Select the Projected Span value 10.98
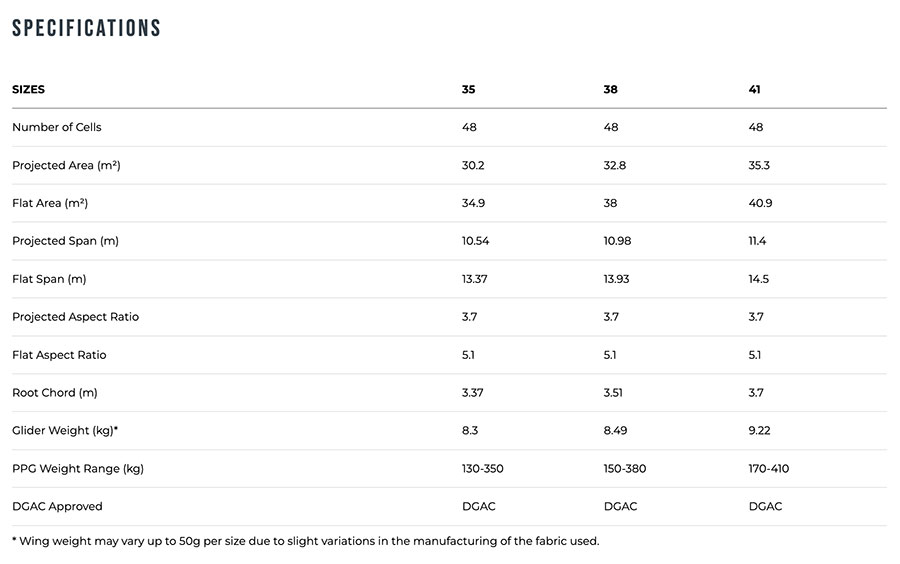The width and height of the screenshot is (900, 564). pyautogui.click(x=616, y=241)
